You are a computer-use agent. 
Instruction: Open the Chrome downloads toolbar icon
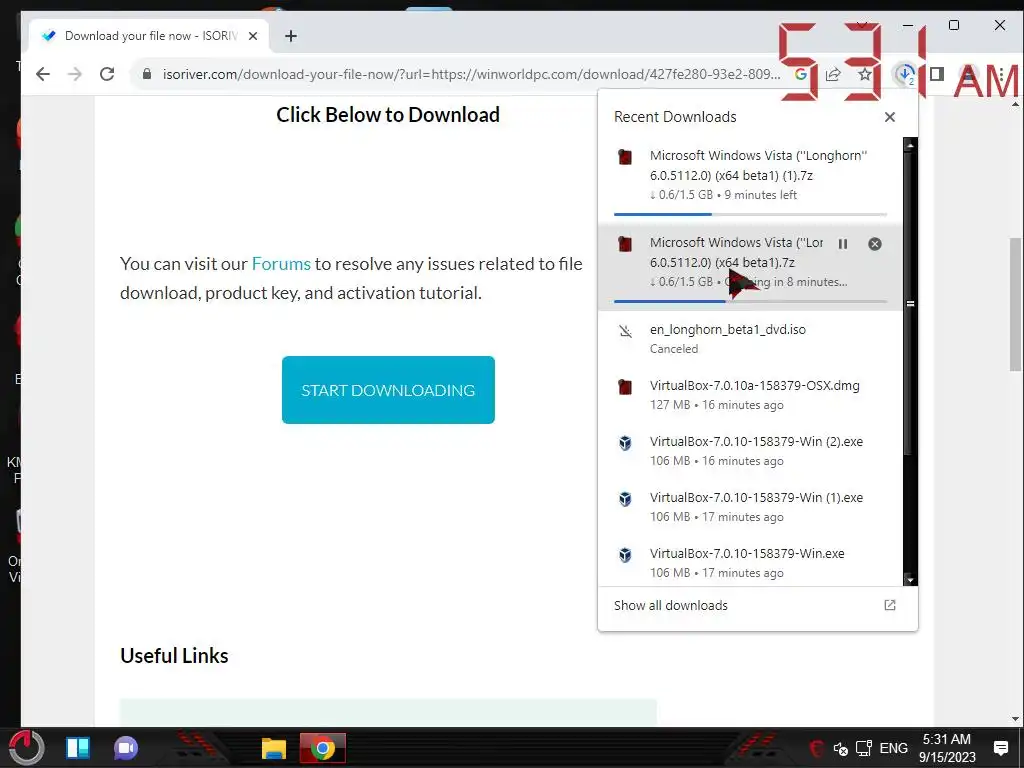tap(904, 74)
